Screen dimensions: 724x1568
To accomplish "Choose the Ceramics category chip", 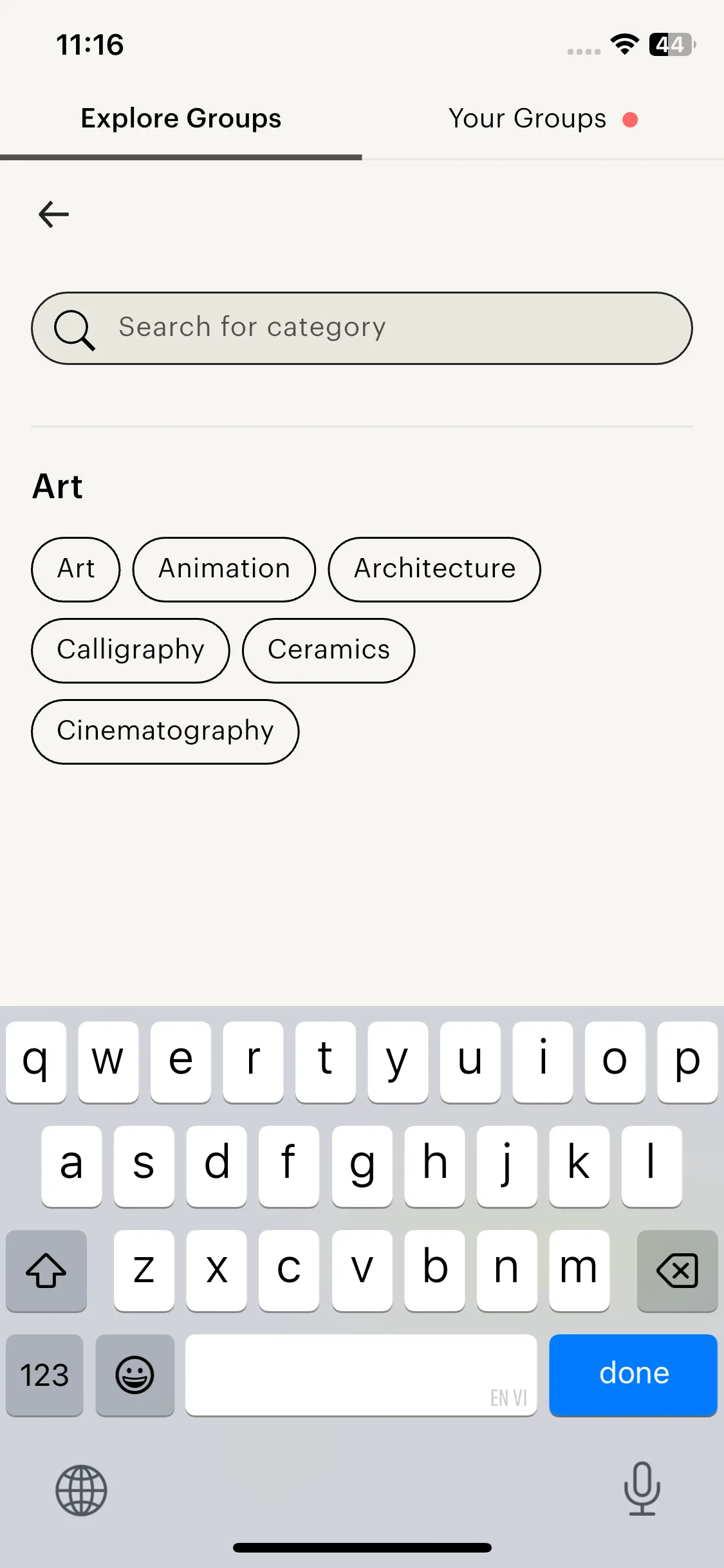I will (328, 650).
